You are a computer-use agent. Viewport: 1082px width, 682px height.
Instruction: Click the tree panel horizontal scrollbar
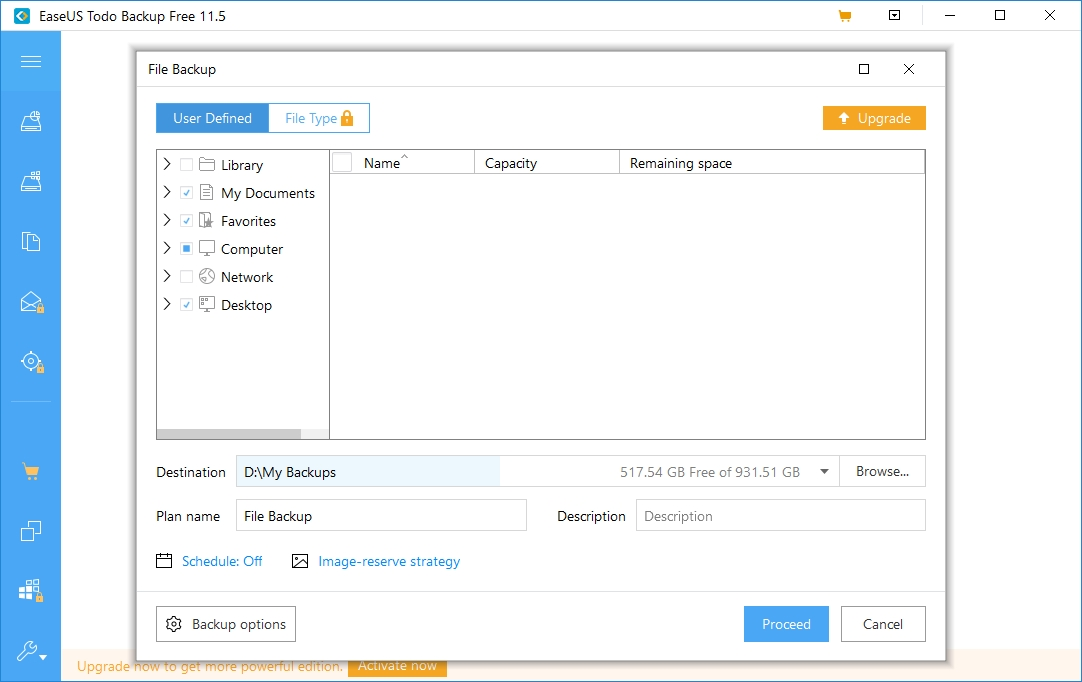pos(228,433)
